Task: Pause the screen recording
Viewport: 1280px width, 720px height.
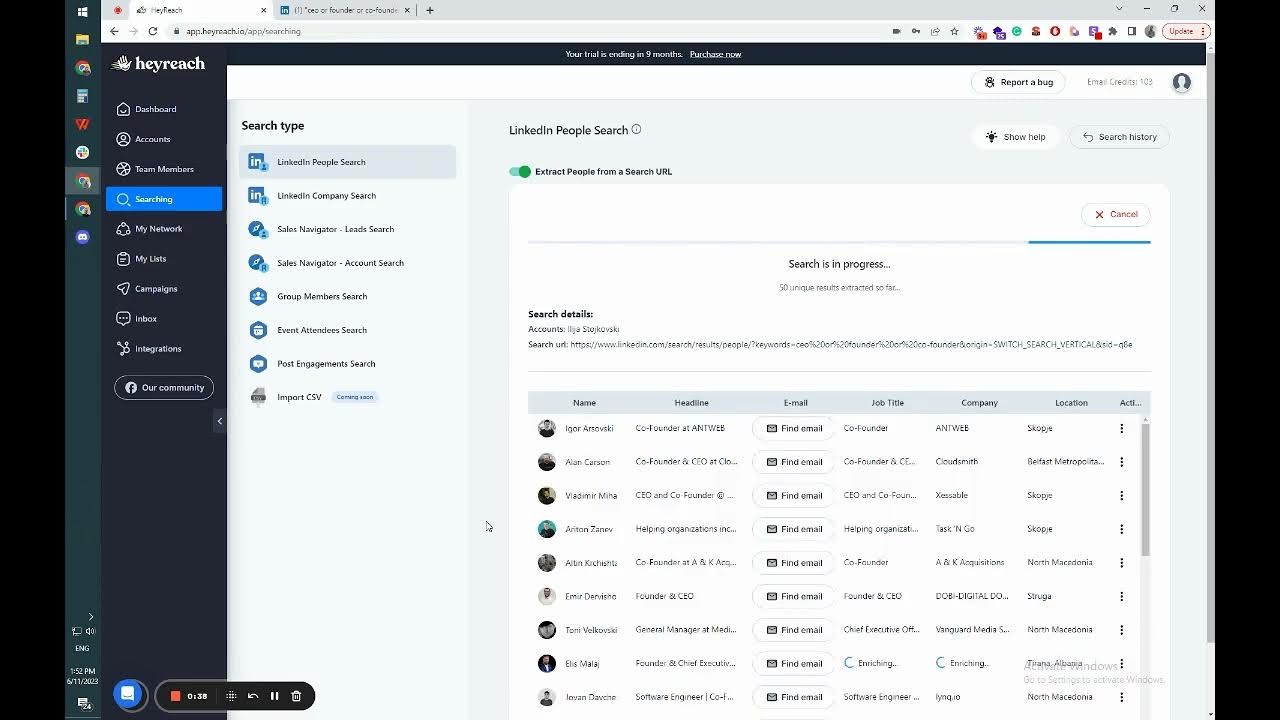Action: (x=274, y=696)
